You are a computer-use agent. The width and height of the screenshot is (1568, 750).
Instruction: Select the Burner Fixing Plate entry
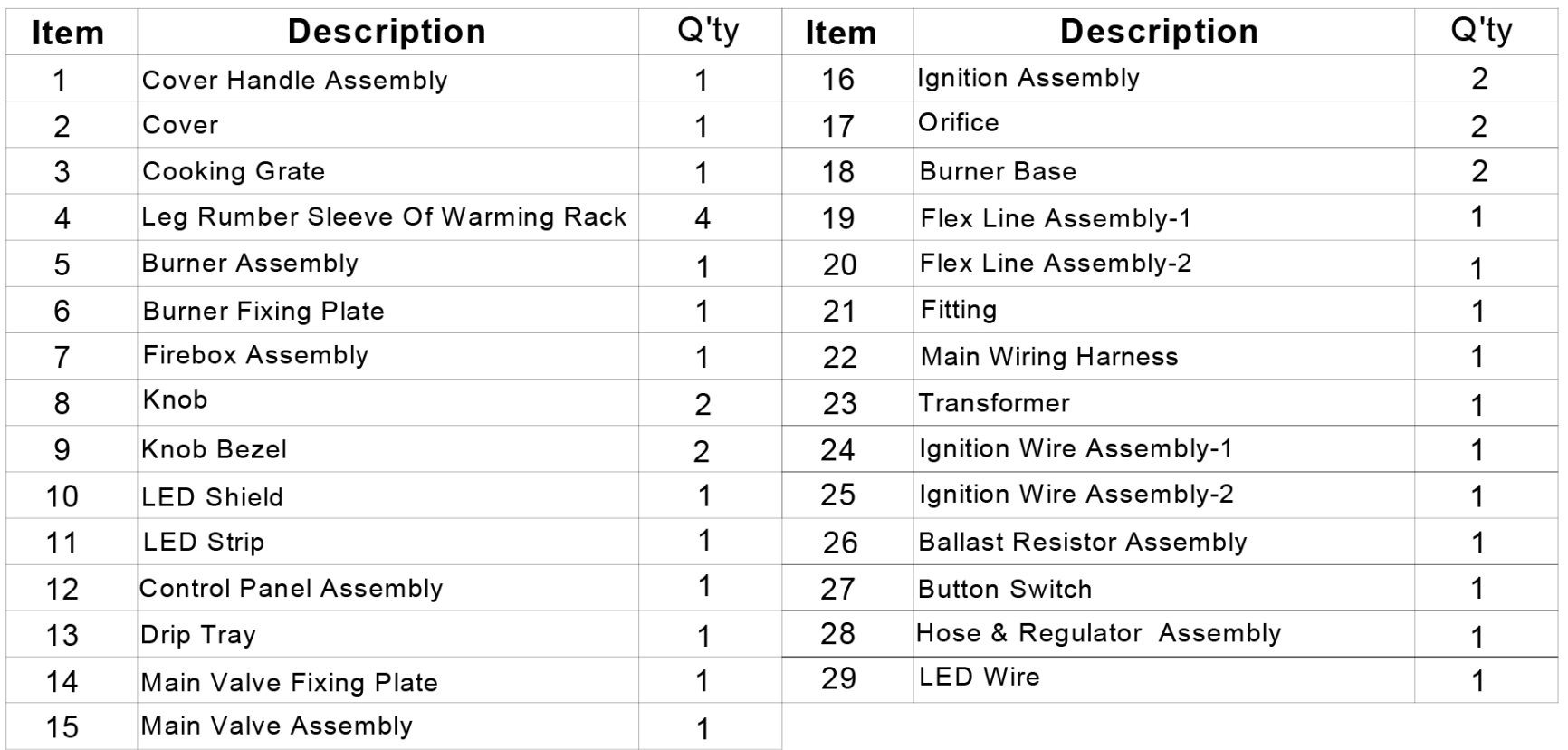263,312
